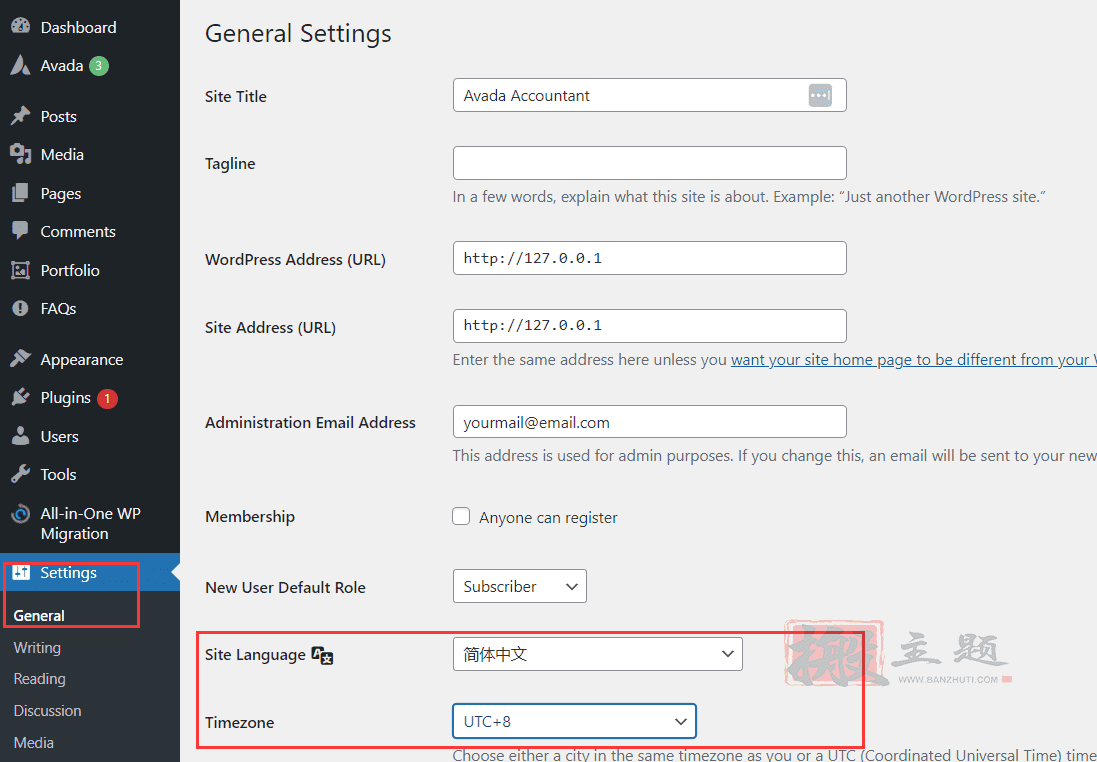Click the Tools wrench icon
The image size is (1097, 762).
21,474
